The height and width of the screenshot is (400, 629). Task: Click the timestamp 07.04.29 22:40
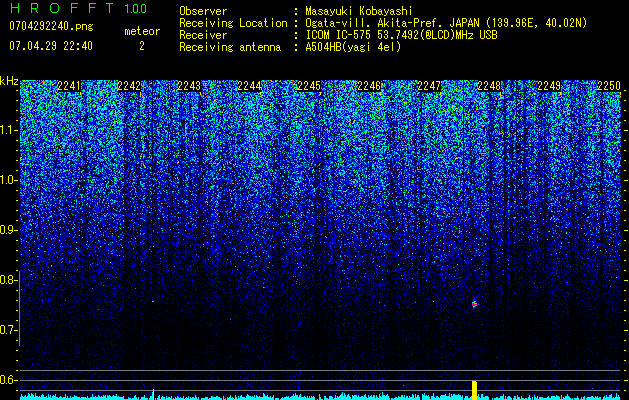(51, 46)
